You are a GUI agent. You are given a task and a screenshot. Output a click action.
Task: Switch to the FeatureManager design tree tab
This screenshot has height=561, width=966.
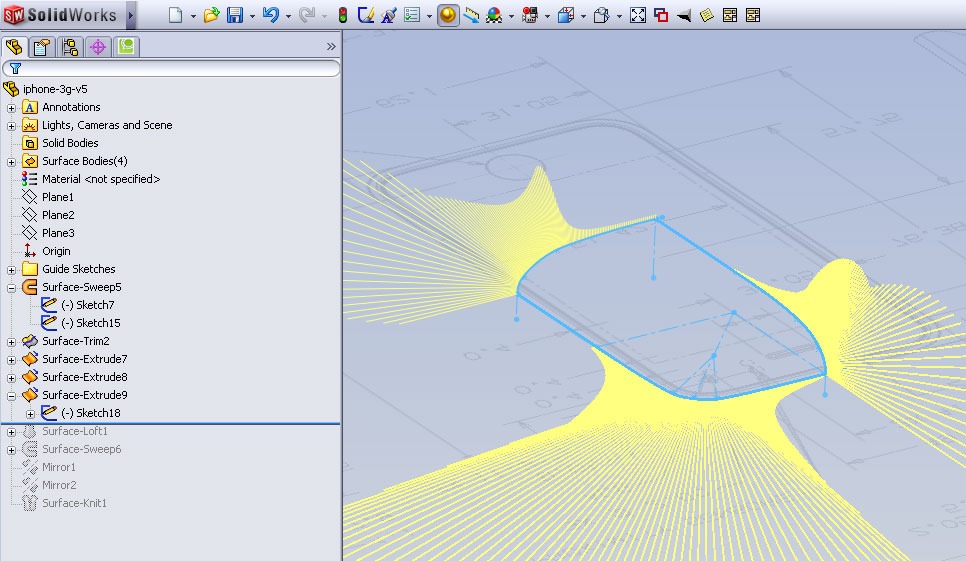tap(14, 47)
